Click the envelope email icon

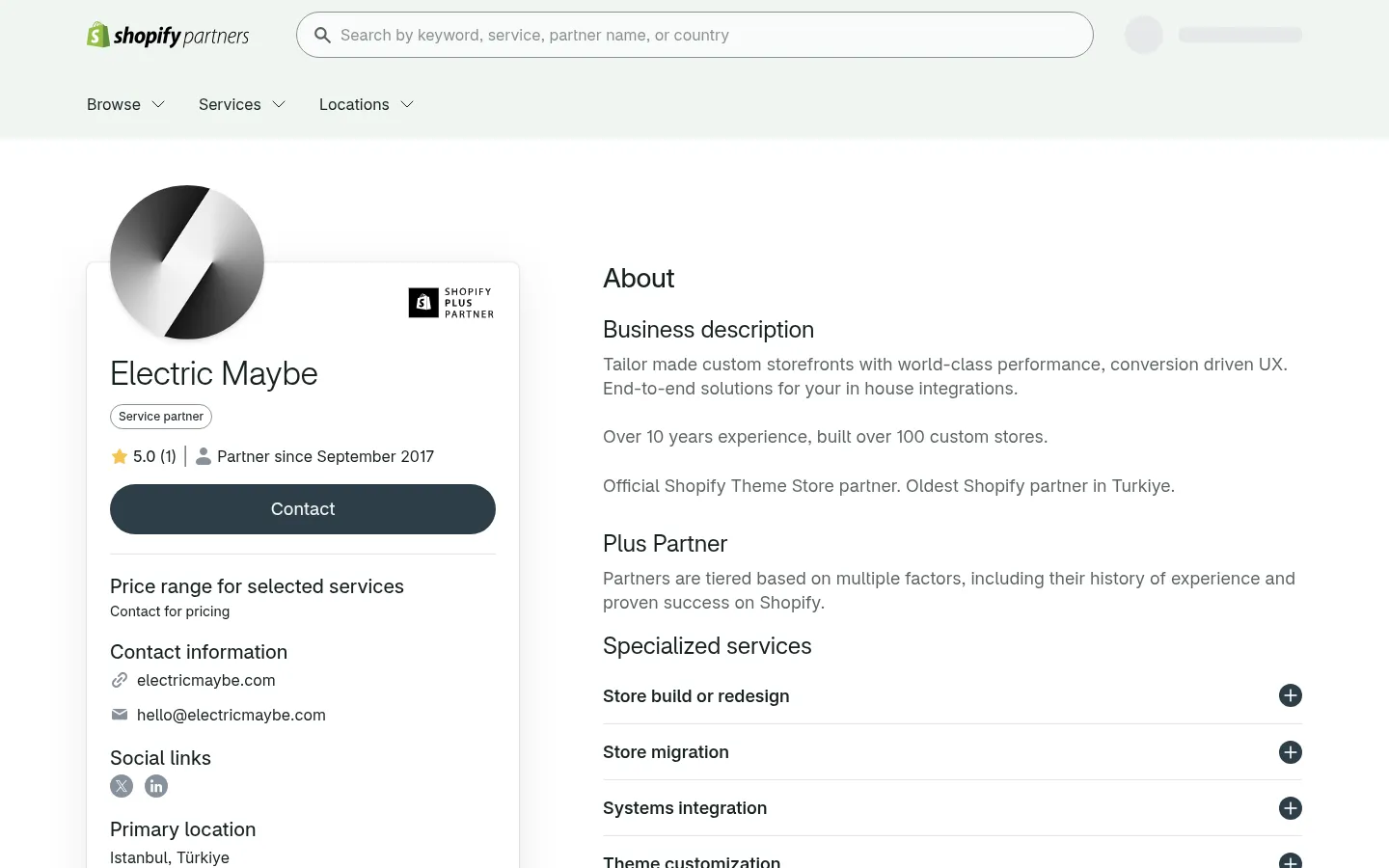coord(120,715)
